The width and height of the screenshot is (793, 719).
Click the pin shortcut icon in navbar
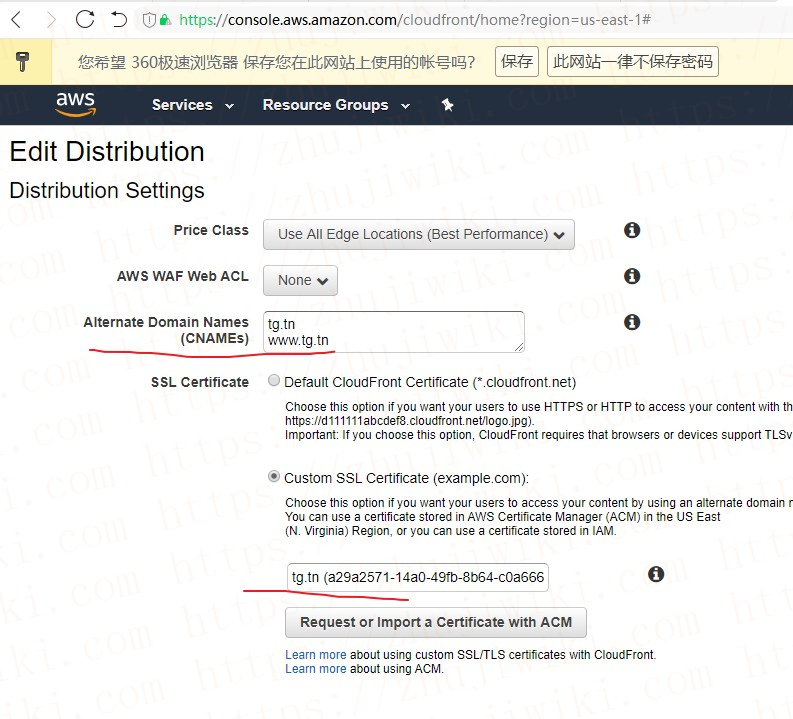click(447, 105)
